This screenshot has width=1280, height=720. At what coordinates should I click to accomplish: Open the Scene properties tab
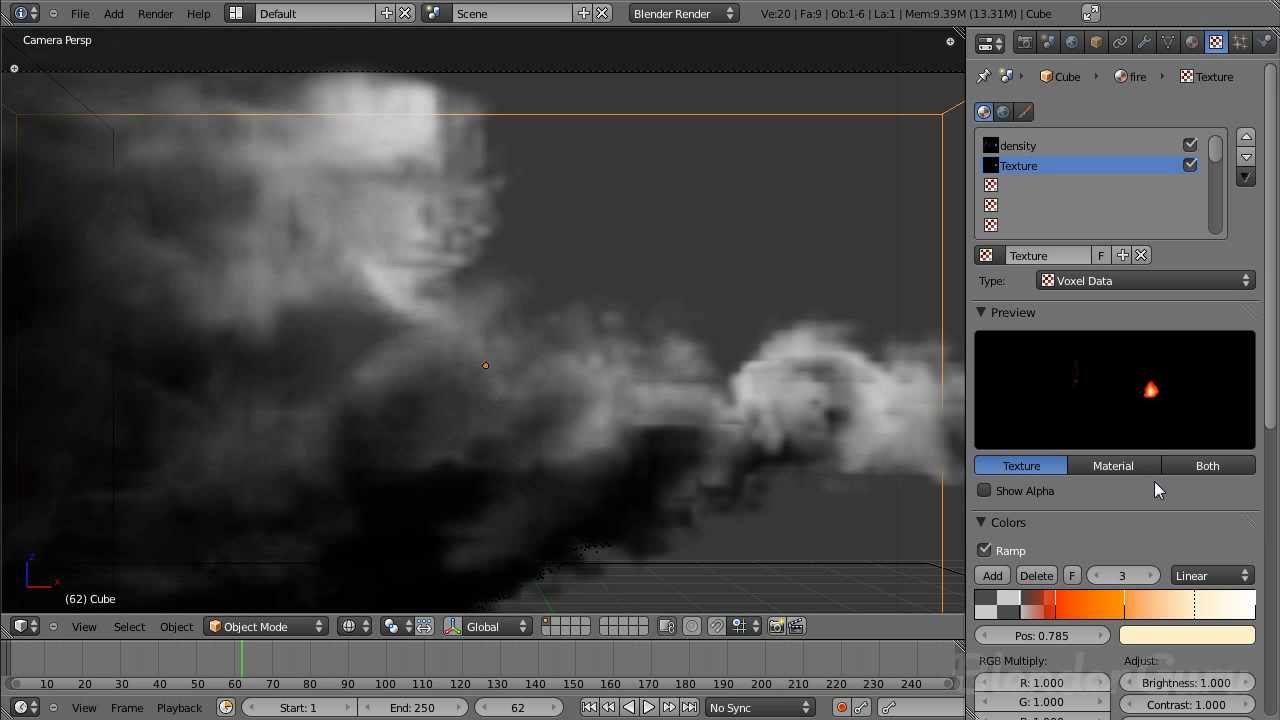click(1048, 43)
